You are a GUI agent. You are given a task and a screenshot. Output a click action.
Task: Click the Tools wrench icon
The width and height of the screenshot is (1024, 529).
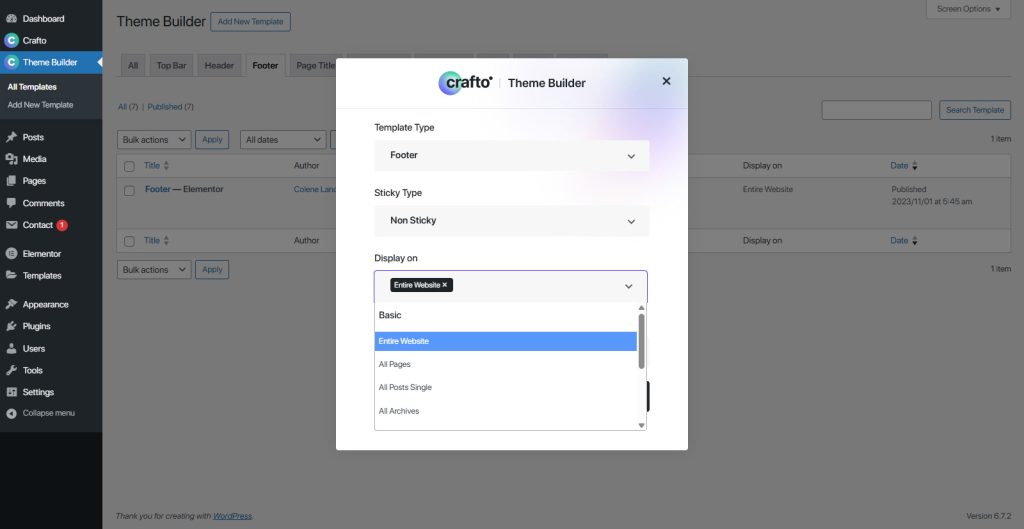(11, 370)
